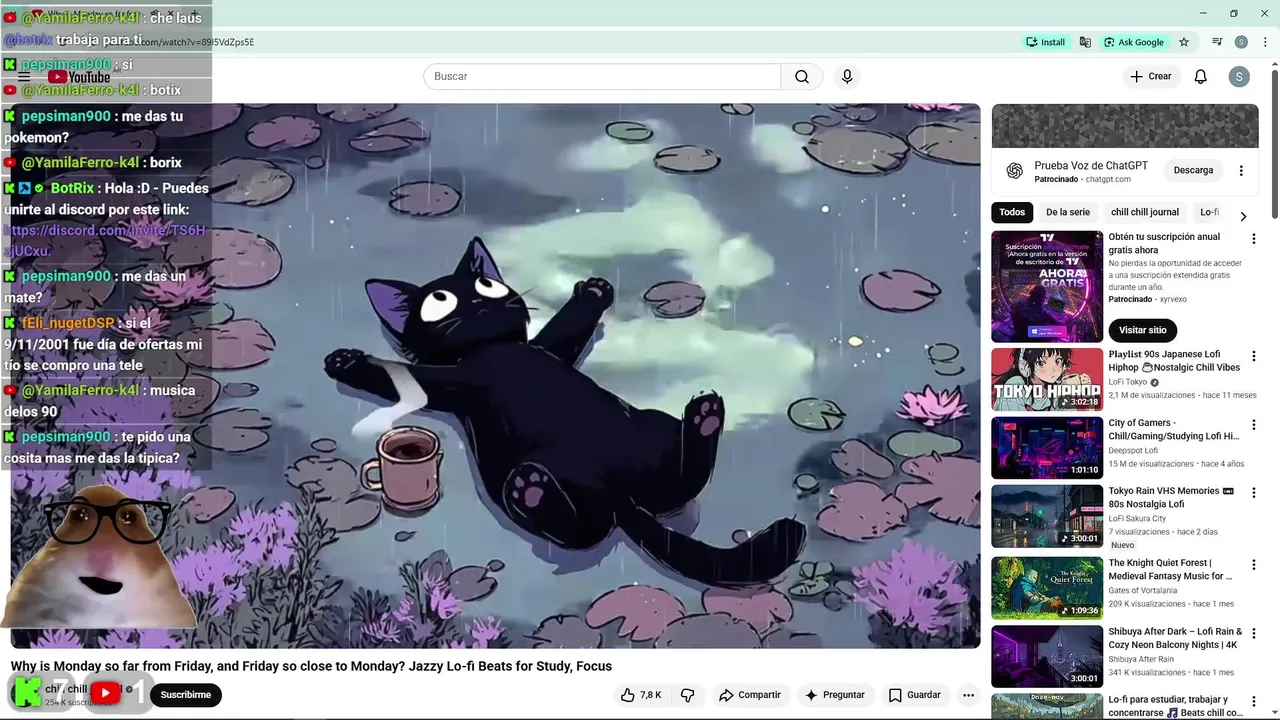Open the Playlist 90s Japanese Lofi thumbnail
The width and height of the screenshot is (1280, 720).
click(x=1047, y=379)
